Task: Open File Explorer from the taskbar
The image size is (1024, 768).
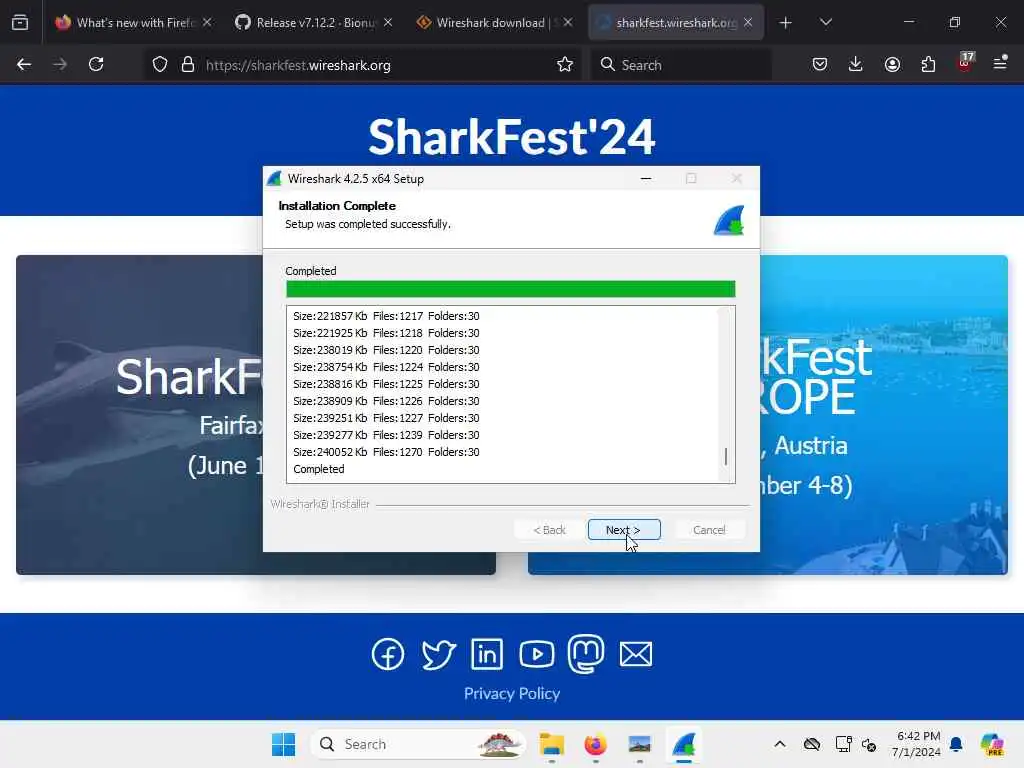Action: tap(552, 744)
